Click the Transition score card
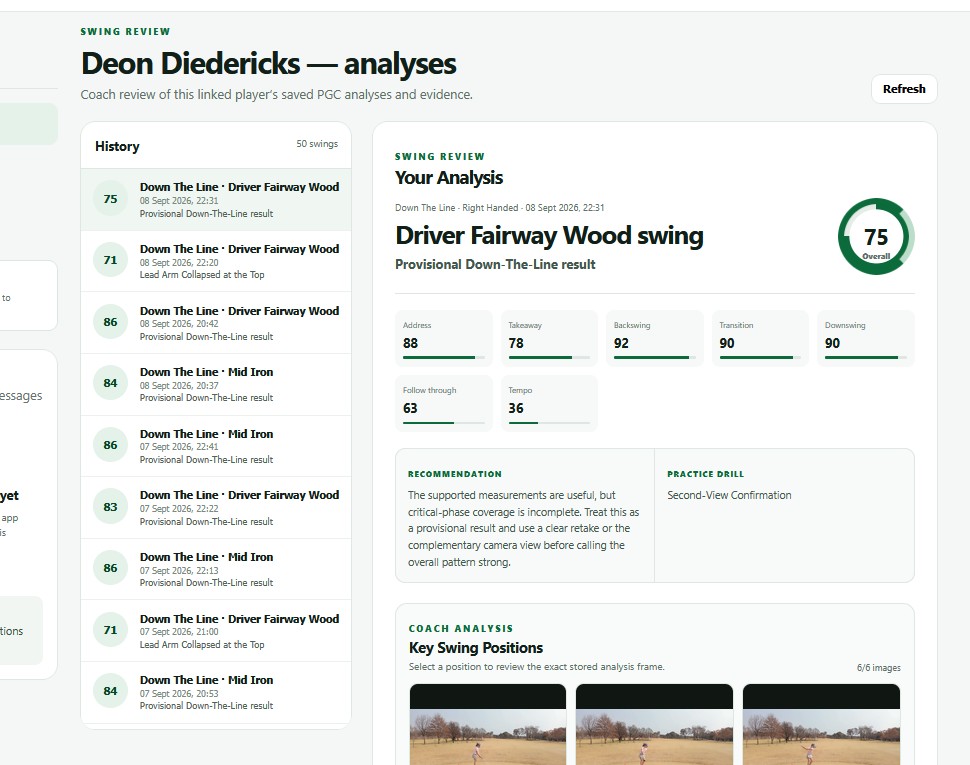 (760, 338)
